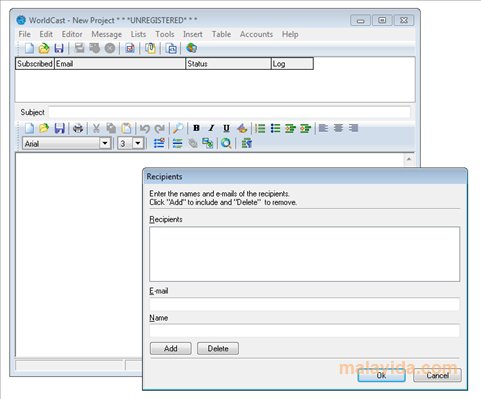
Task: Open the Arial font dropdown
Action: (105, 144)
